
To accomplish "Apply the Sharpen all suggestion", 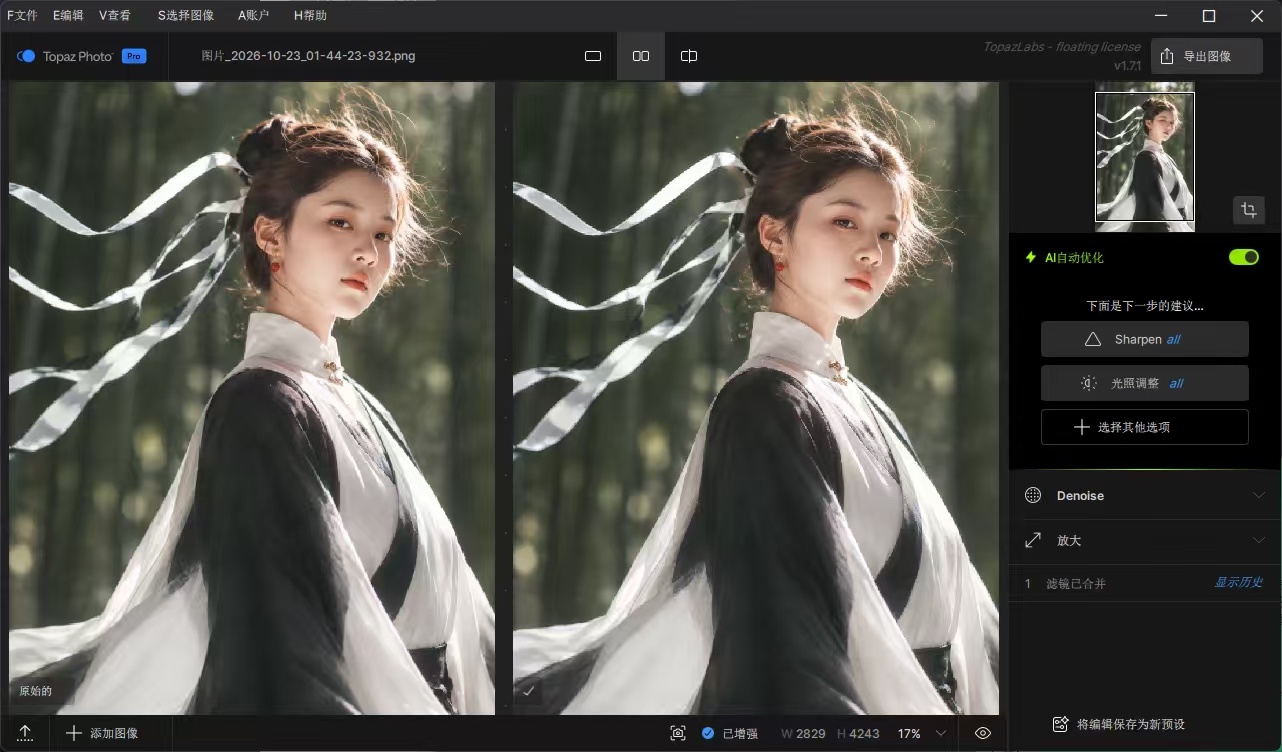I will (x=1145, y=339).
